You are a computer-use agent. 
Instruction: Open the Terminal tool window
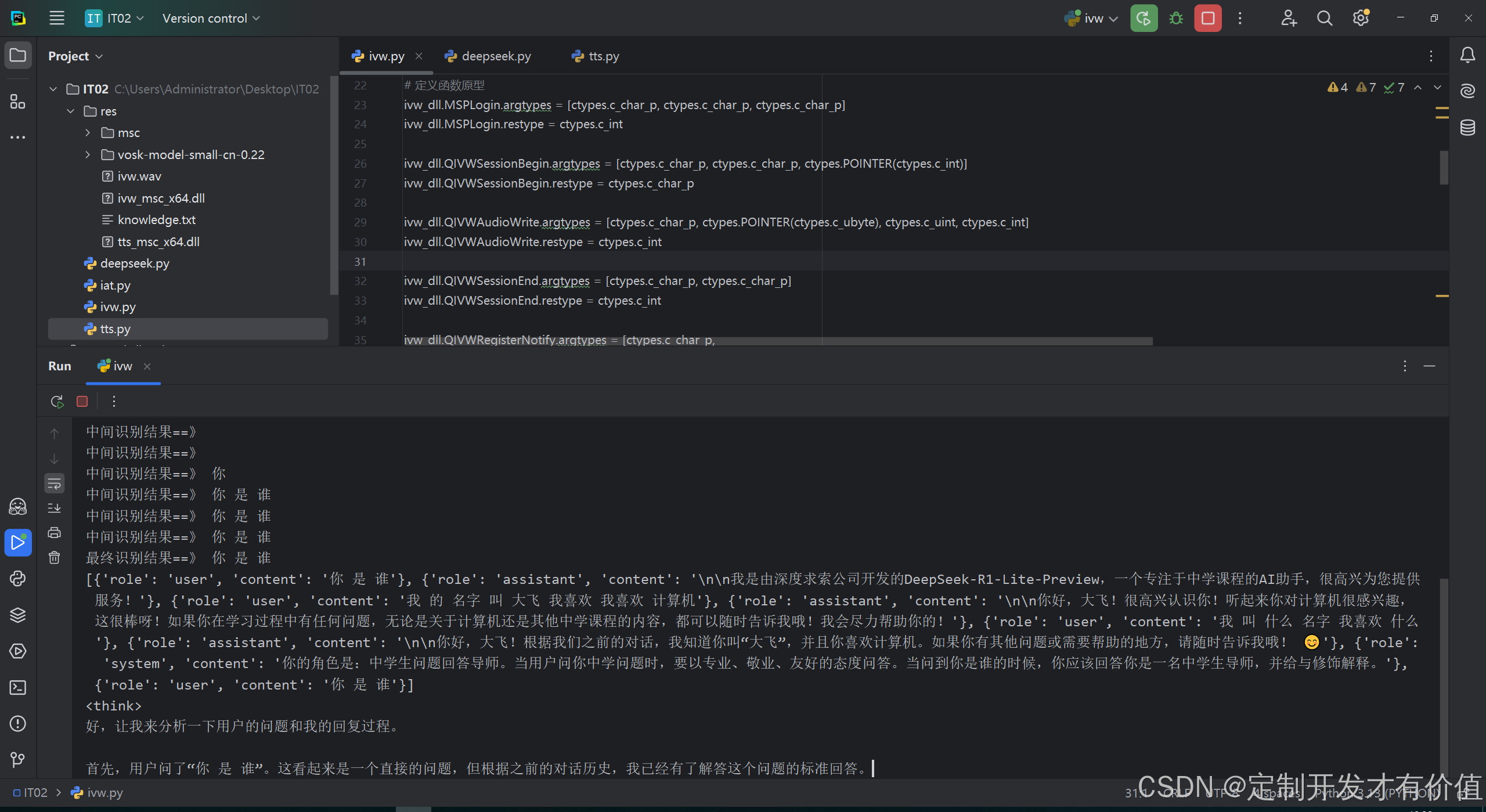[18, 688]
